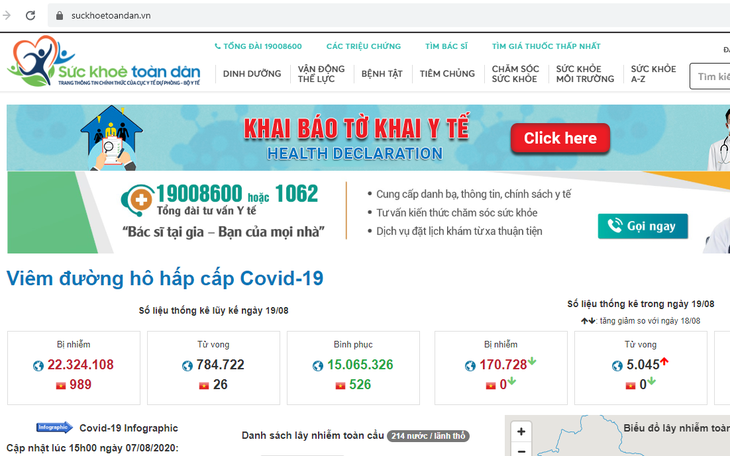Image resolution: width=730 pixels, height=456 pixels.
Task: Click the global recovered count 15.065.326
Action: pyautogui.click(x=360, y=365)
